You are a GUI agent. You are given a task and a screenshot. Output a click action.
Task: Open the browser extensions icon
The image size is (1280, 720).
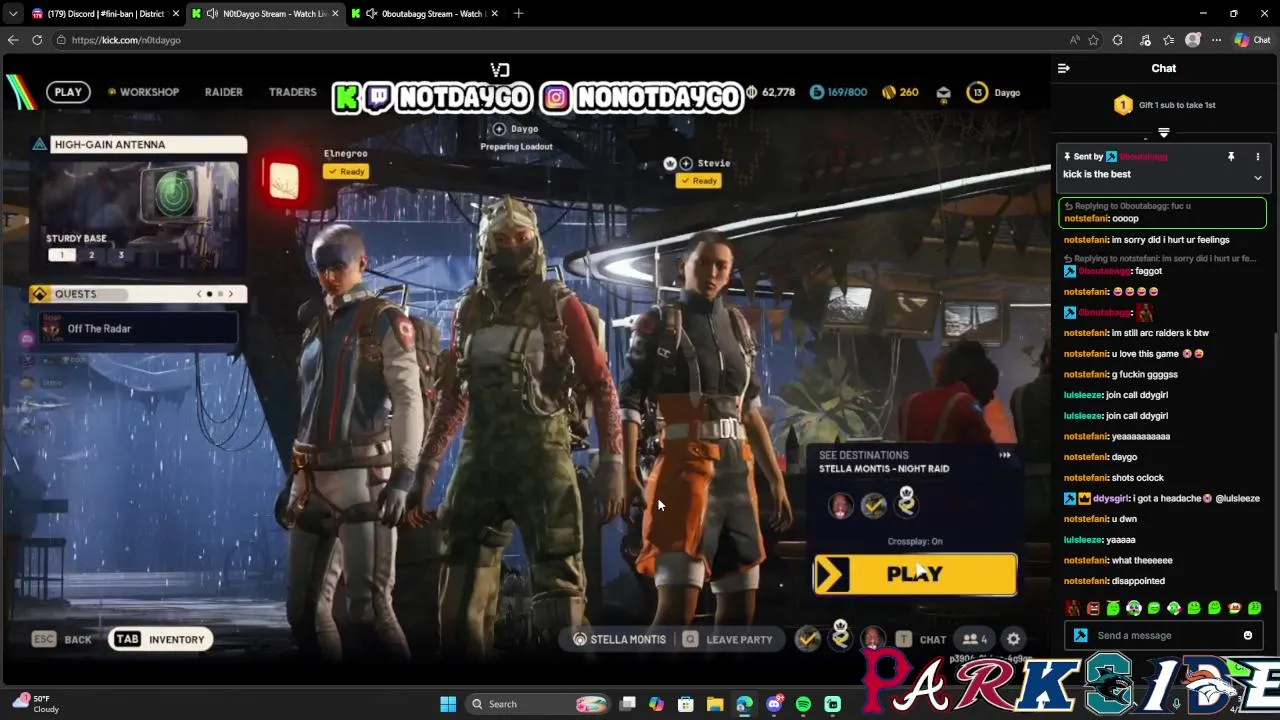1118,40
